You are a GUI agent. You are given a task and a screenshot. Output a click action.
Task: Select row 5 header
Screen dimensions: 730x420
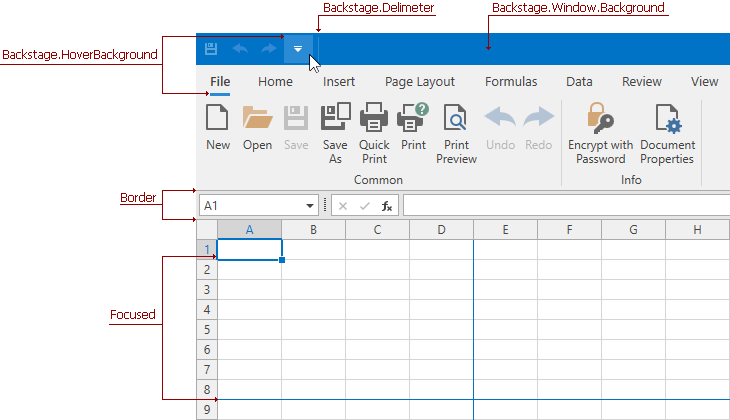[207, 330]
